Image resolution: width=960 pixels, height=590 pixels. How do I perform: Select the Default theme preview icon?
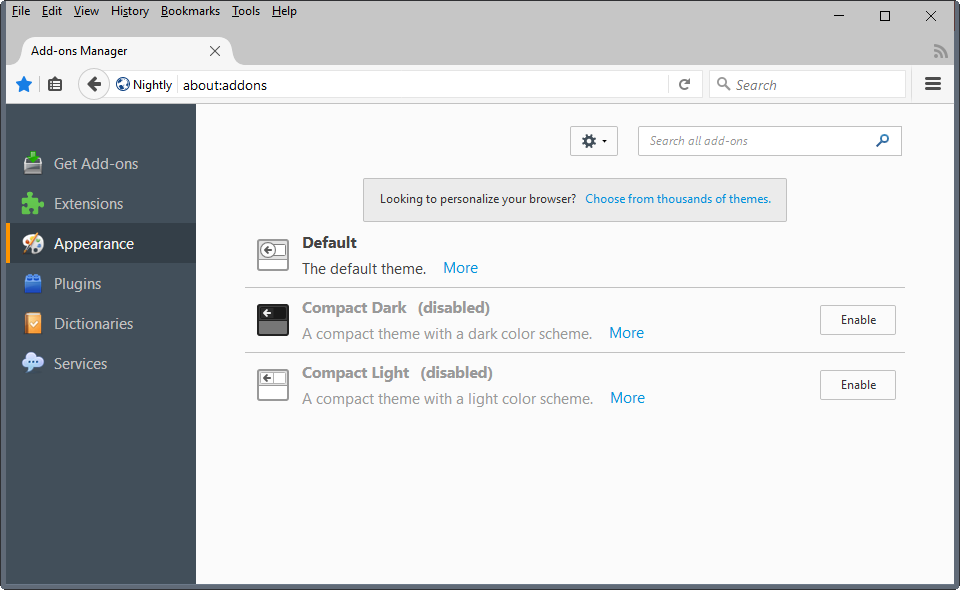[x=273, y=255]
